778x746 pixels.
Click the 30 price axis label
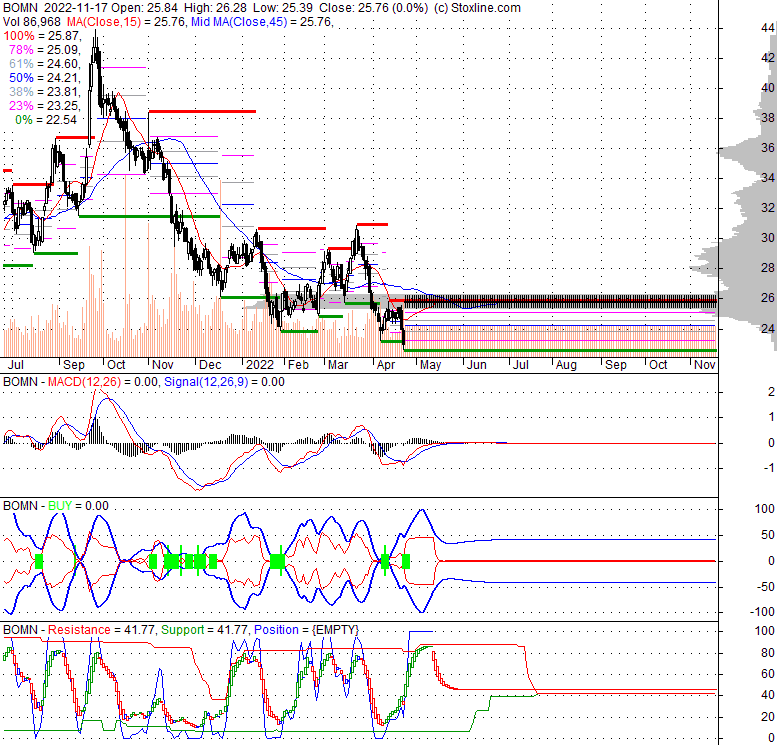click(768, 238)
